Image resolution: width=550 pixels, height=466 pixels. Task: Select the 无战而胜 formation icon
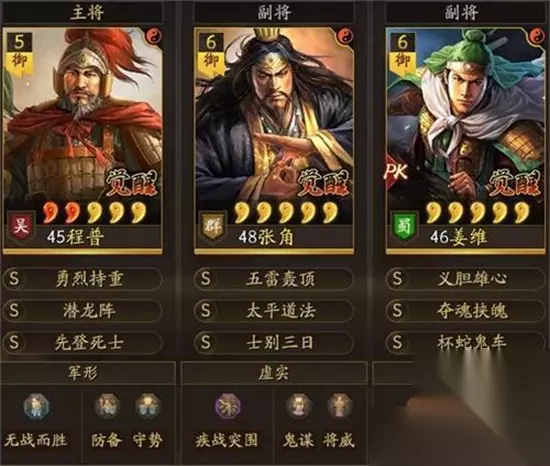pos(36,407)
